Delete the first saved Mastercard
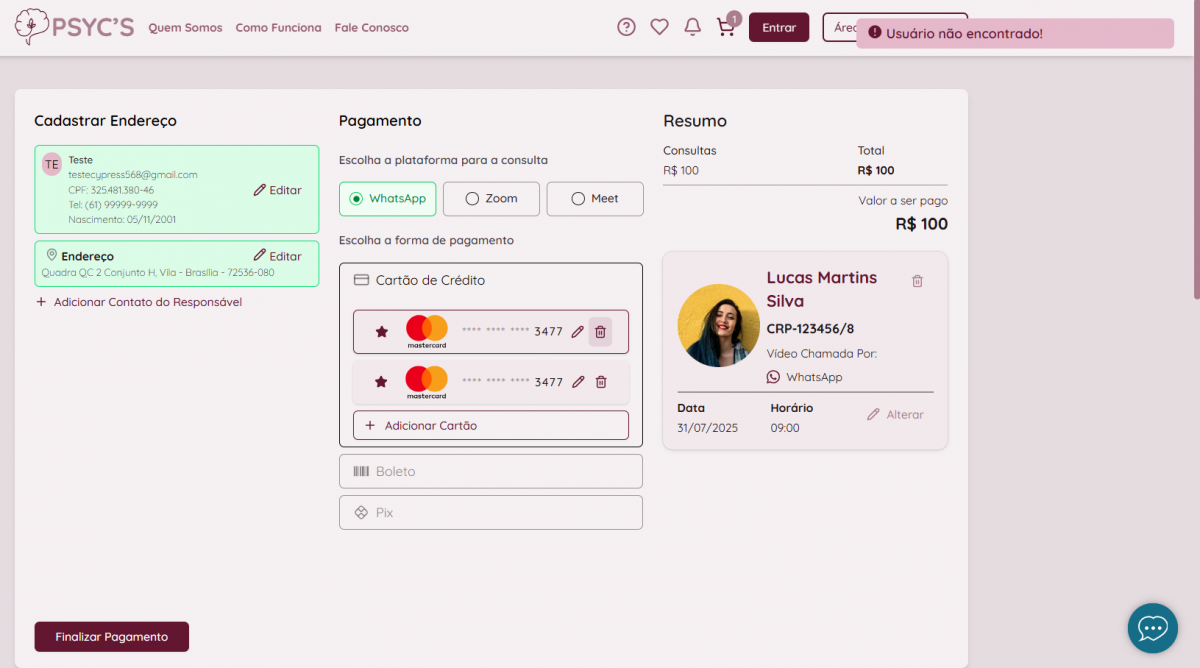 click(600, 332)
